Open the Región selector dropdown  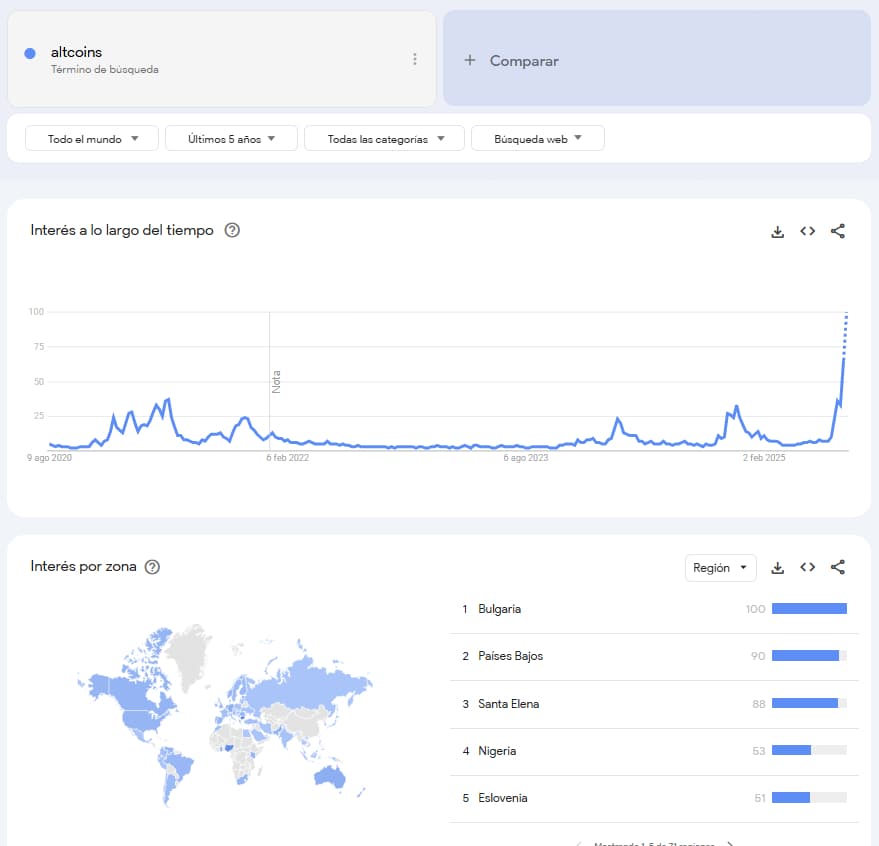click(720, 568)
